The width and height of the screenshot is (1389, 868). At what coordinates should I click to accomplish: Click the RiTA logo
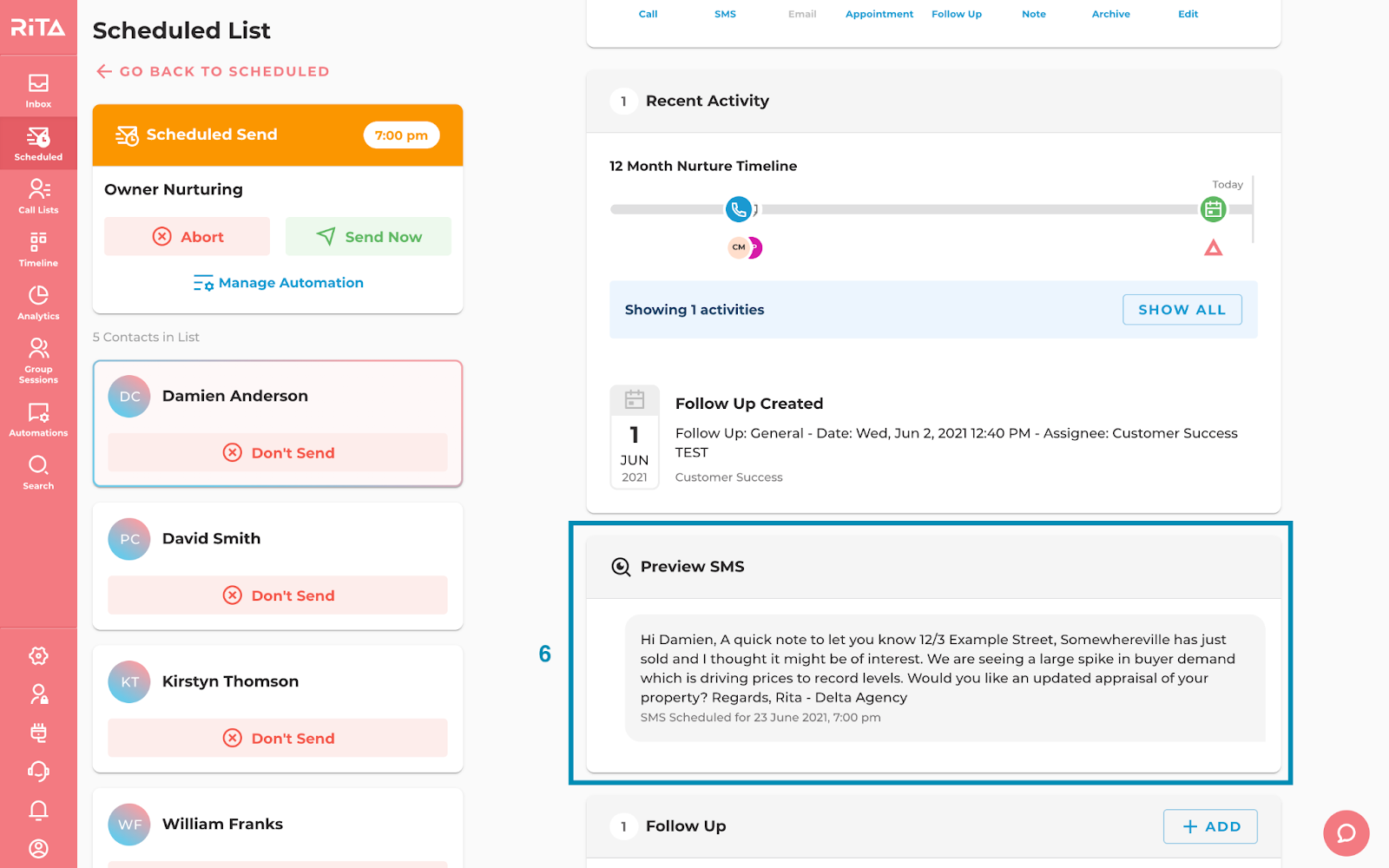38,28
